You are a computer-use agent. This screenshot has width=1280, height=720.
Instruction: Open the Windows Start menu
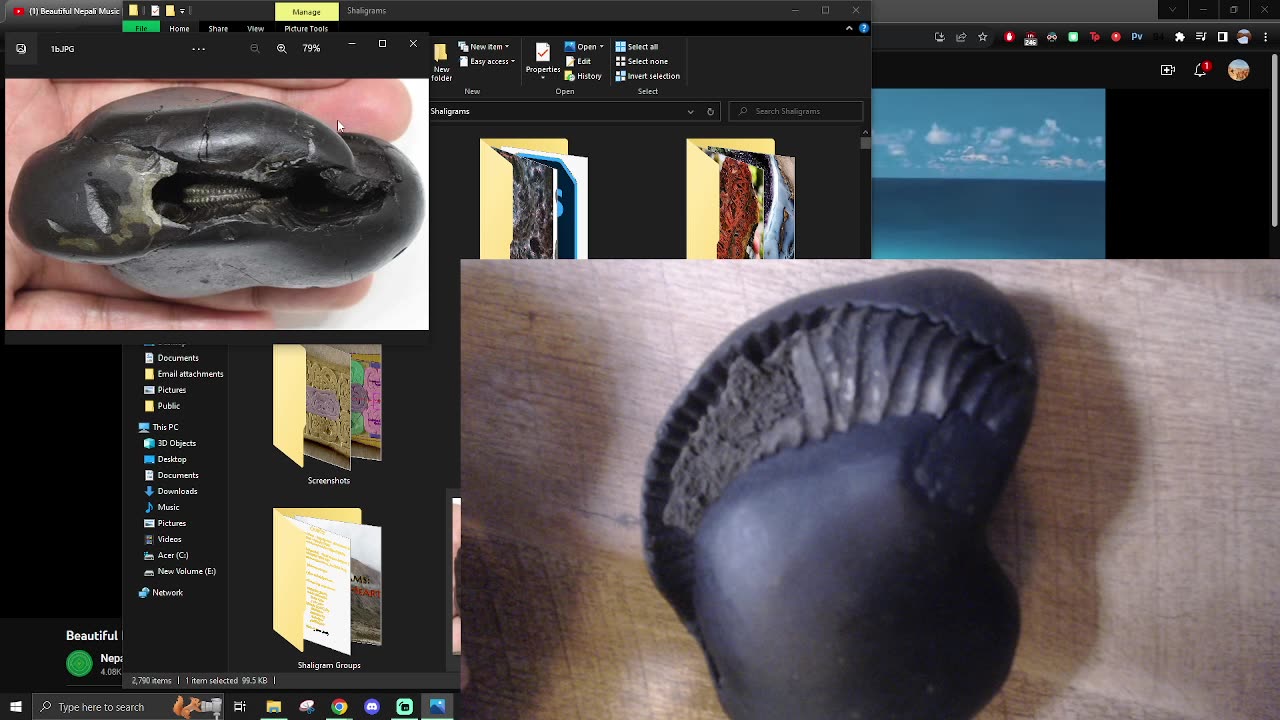coord(15,707)
